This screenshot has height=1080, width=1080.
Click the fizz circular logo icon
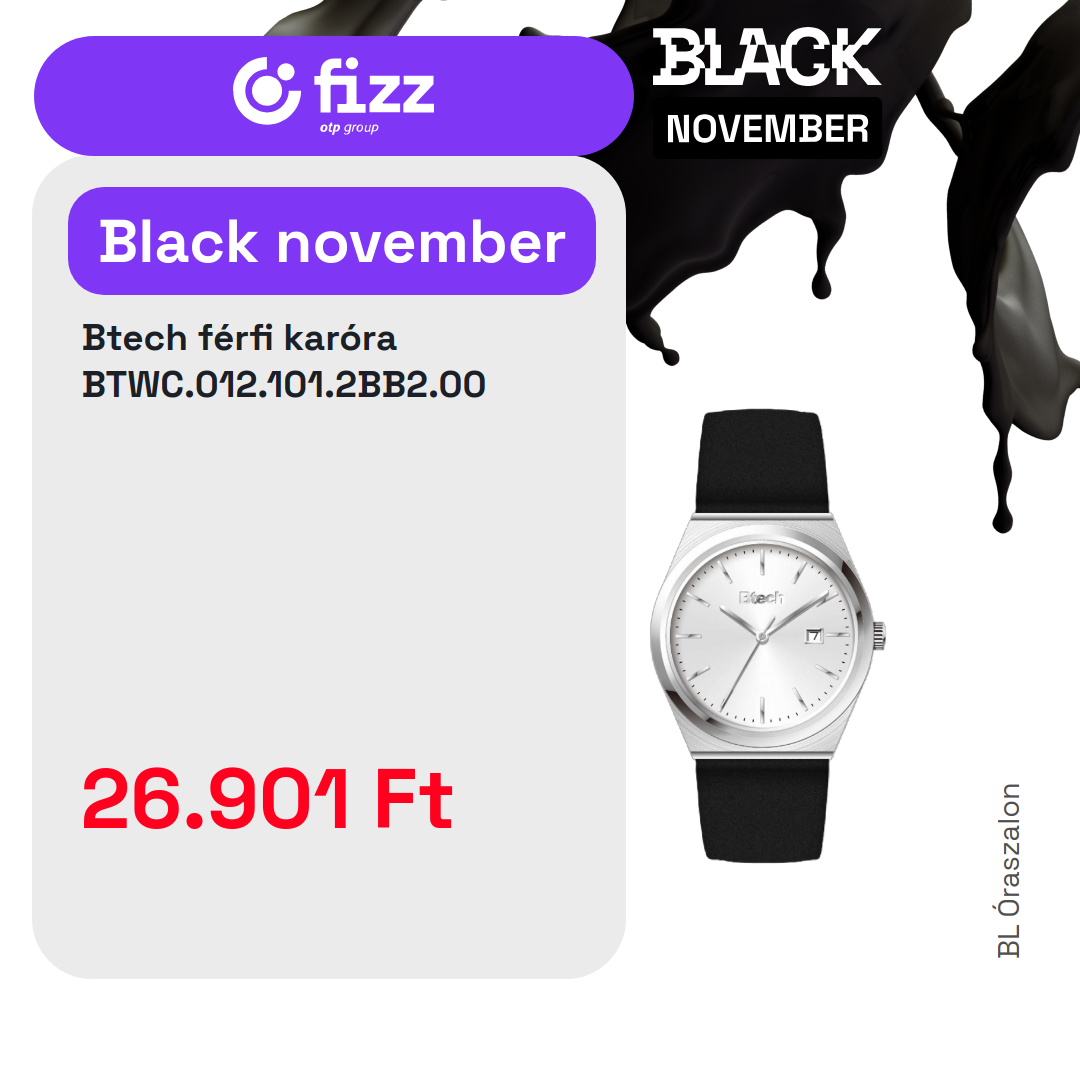266,90
